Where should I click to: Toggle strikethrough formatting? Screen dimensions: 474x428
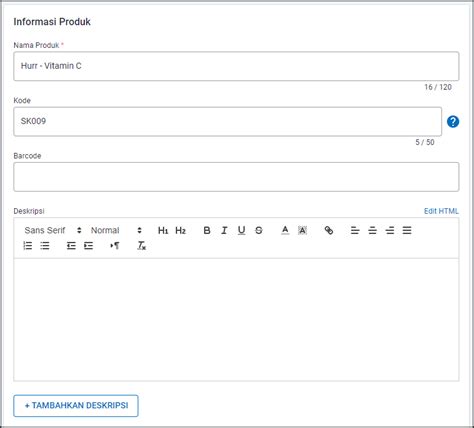click(259, 230)
